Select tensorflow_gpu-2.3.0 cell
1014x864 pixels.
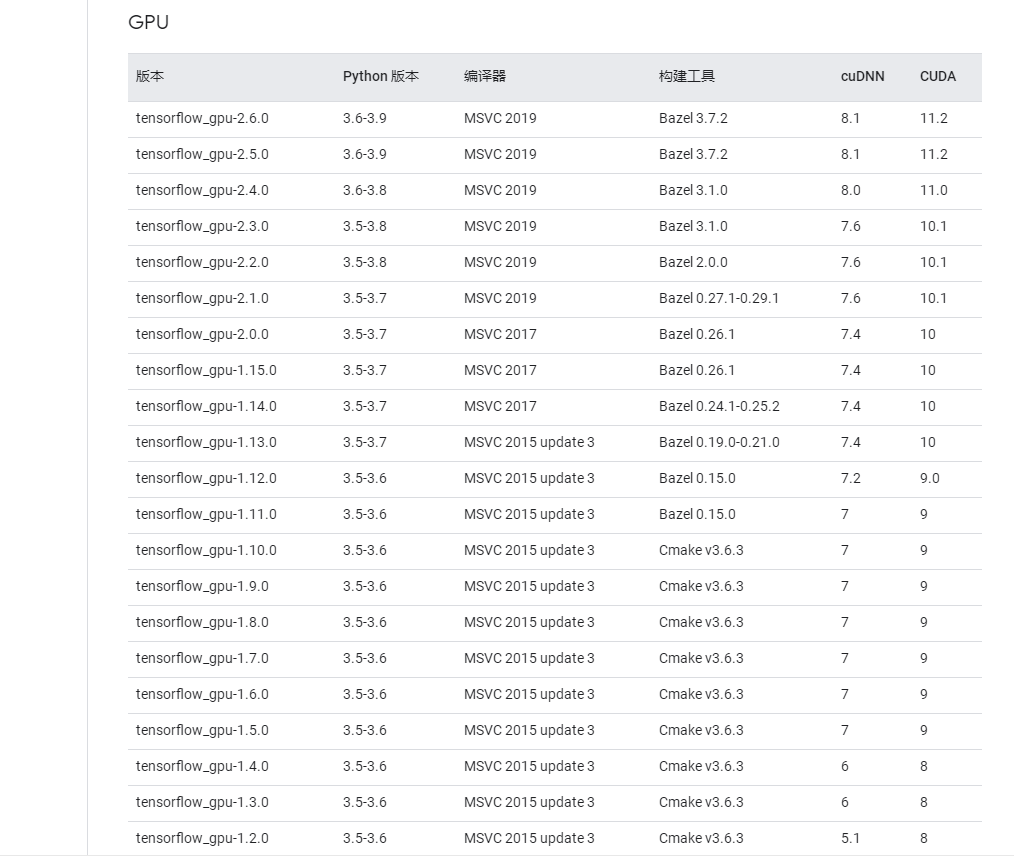(x=202, y=226)
